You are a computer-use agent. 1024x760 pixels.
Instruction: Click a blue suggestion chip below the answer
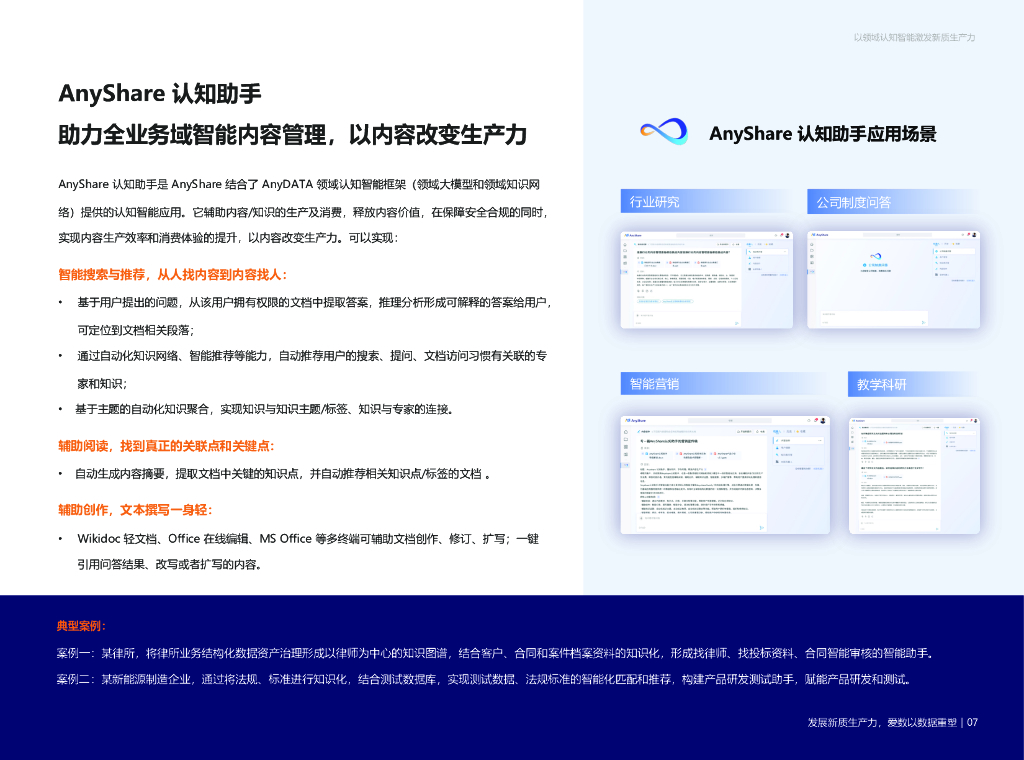[648, 301]
